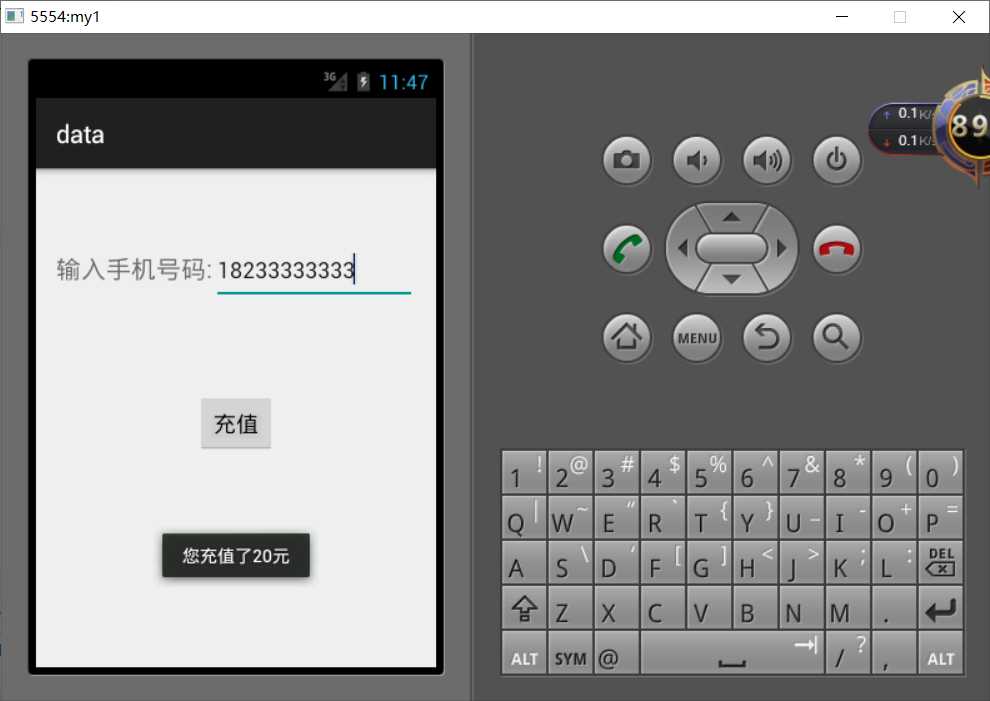
Task: Tap the SYM key
Action: click(570, 653)
